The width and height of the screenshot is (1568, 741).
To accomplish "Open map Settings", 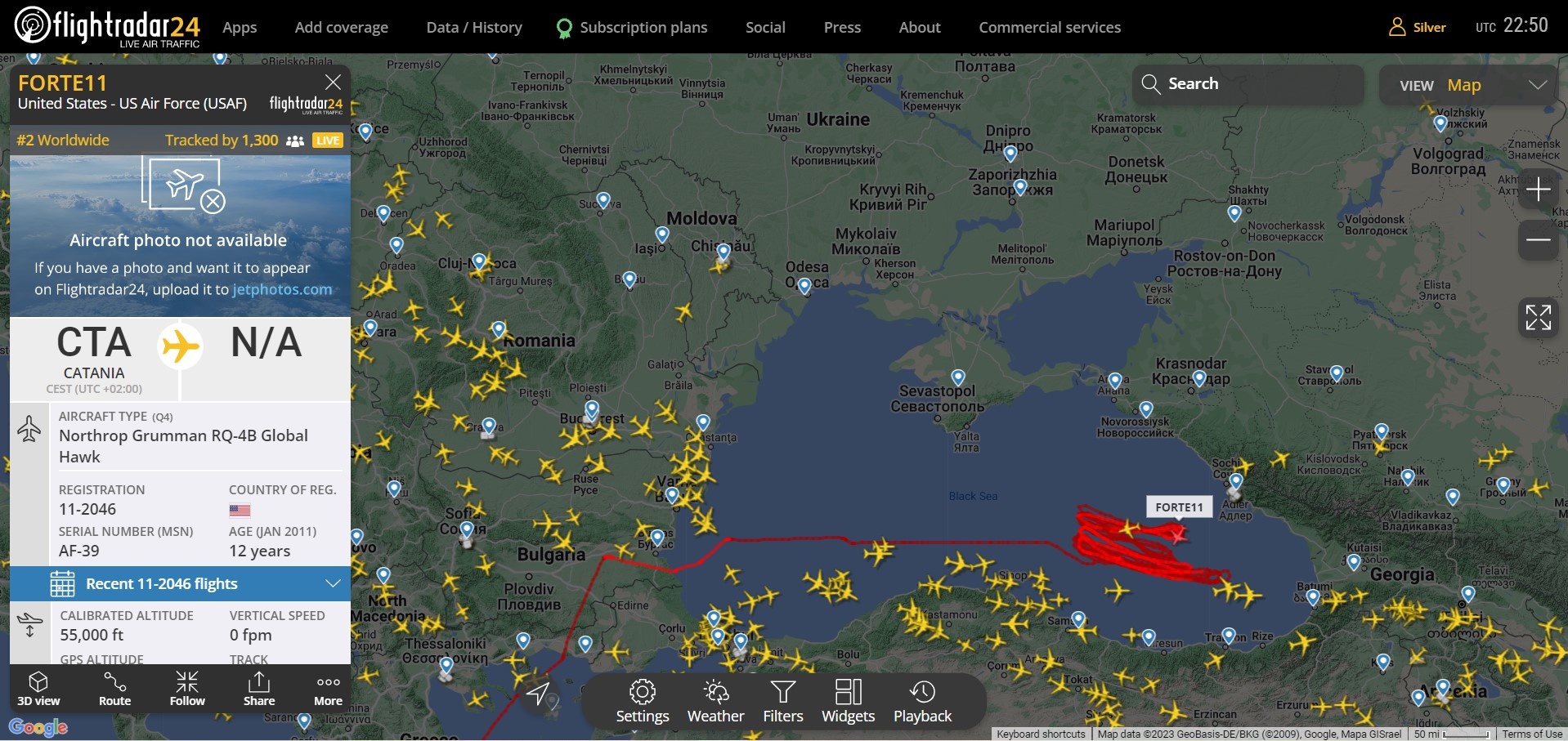I will tap(643, 702).
